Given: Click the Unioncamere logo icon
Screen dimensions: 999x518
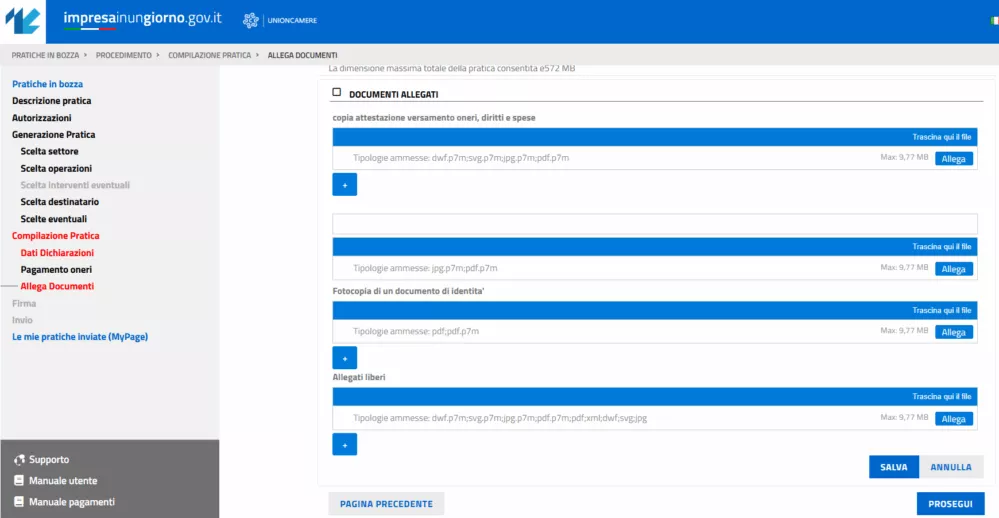Looking at the screenshot, I should pyautogui.click(x=251, y=20).
